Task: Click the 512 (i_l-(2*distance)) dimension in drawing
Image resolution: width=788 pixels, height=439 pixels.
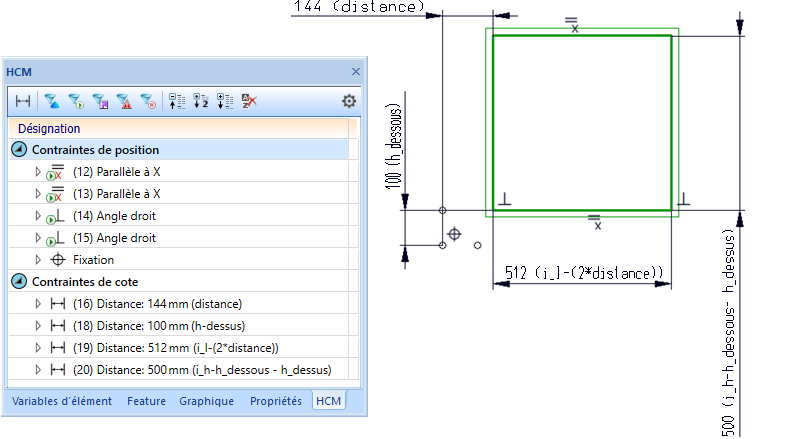Action: (581, 273)
